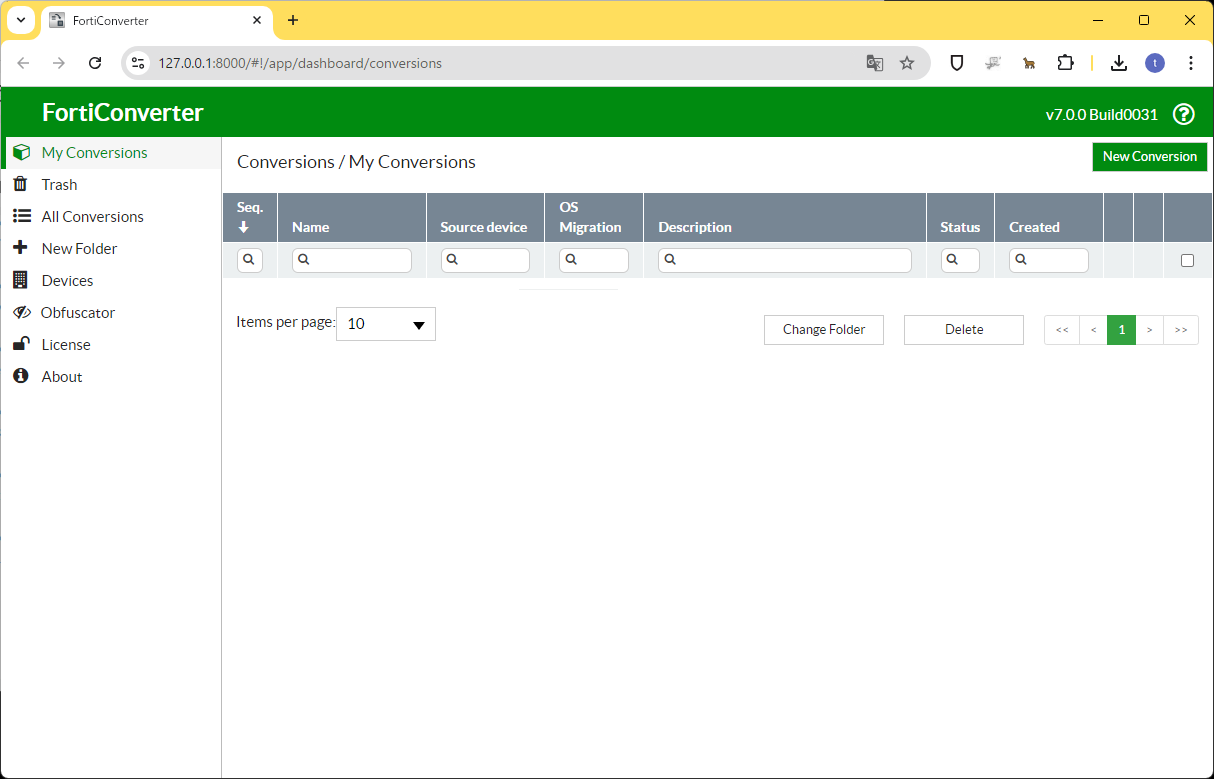Viewport: 1214px width, 779px height.
Task: Open the Chrome three-dot menu
Action: pos(1191,63)
